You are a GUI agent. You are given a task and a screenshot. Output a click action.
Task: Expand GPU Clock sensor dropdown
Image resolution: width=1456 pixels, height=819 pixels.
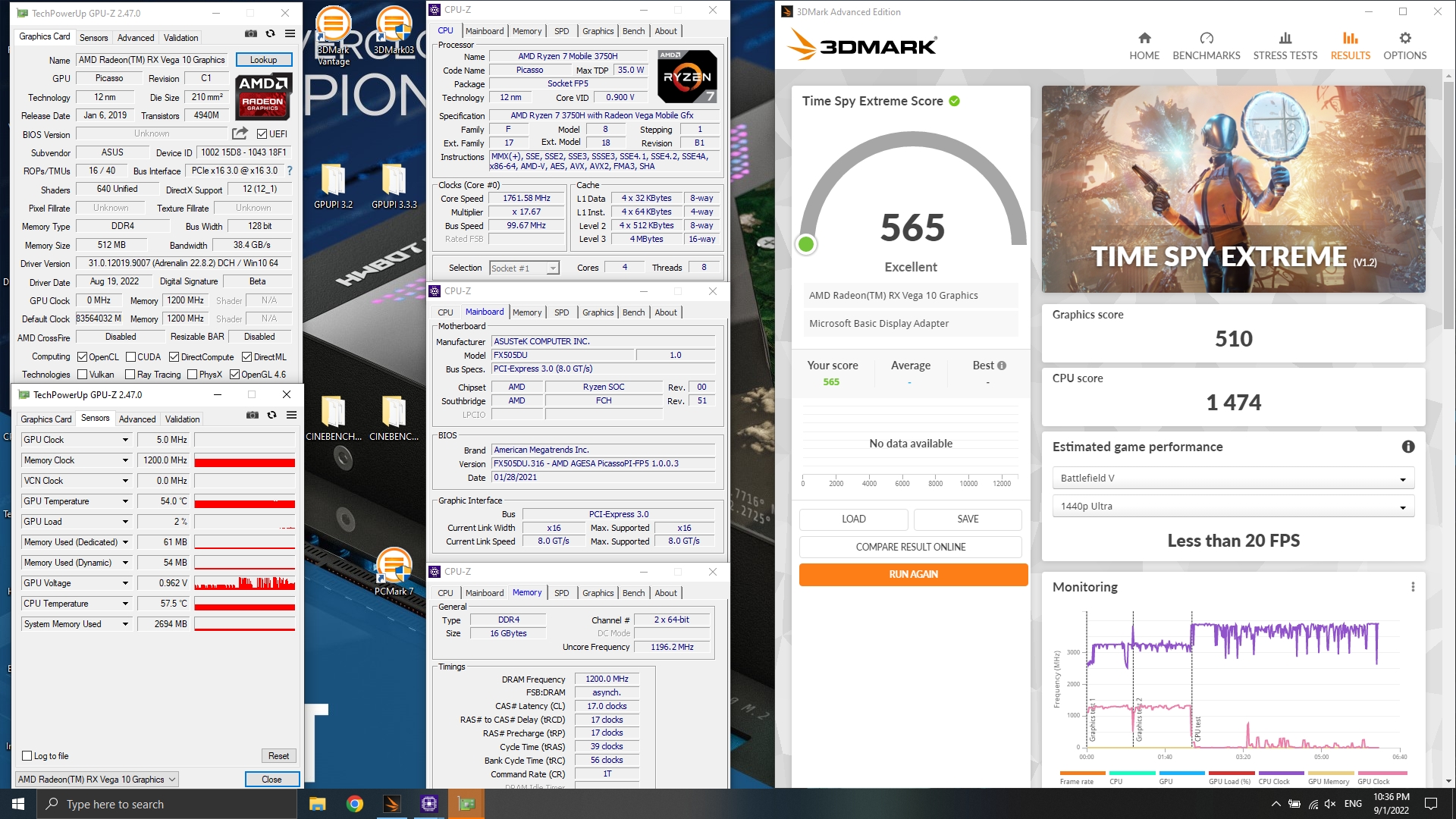[x=125, y=440]
